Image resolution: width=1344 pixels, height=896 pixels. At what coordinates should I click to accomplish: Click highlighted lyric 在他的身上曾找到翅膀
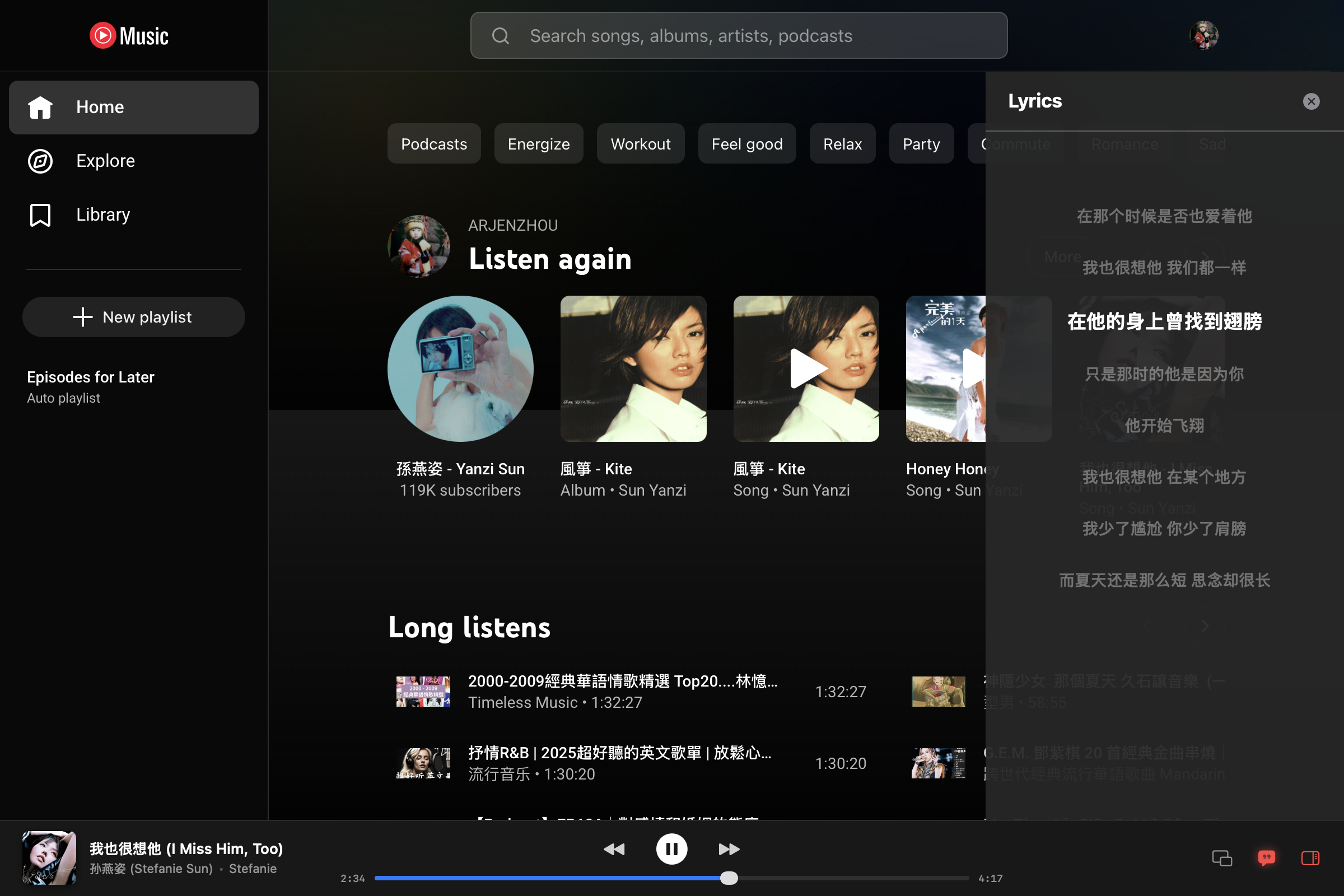(1165, 321)
